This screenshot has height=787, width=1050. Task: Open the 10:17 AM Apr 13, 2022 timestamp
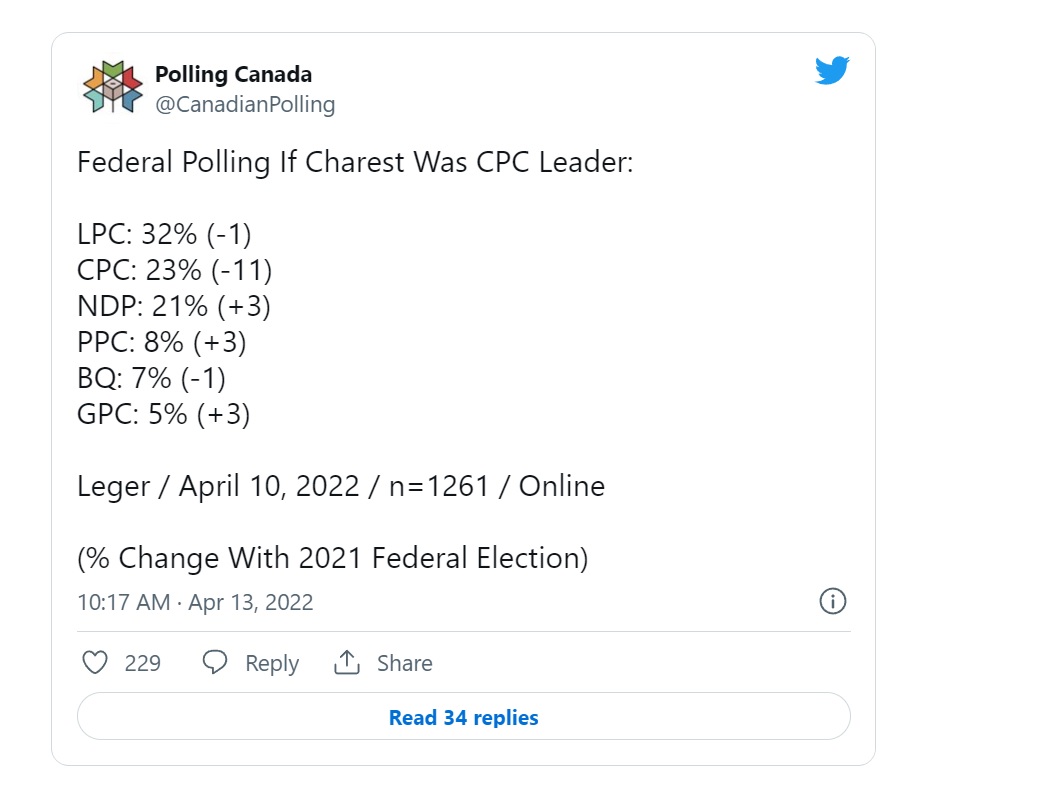[195, 602]
